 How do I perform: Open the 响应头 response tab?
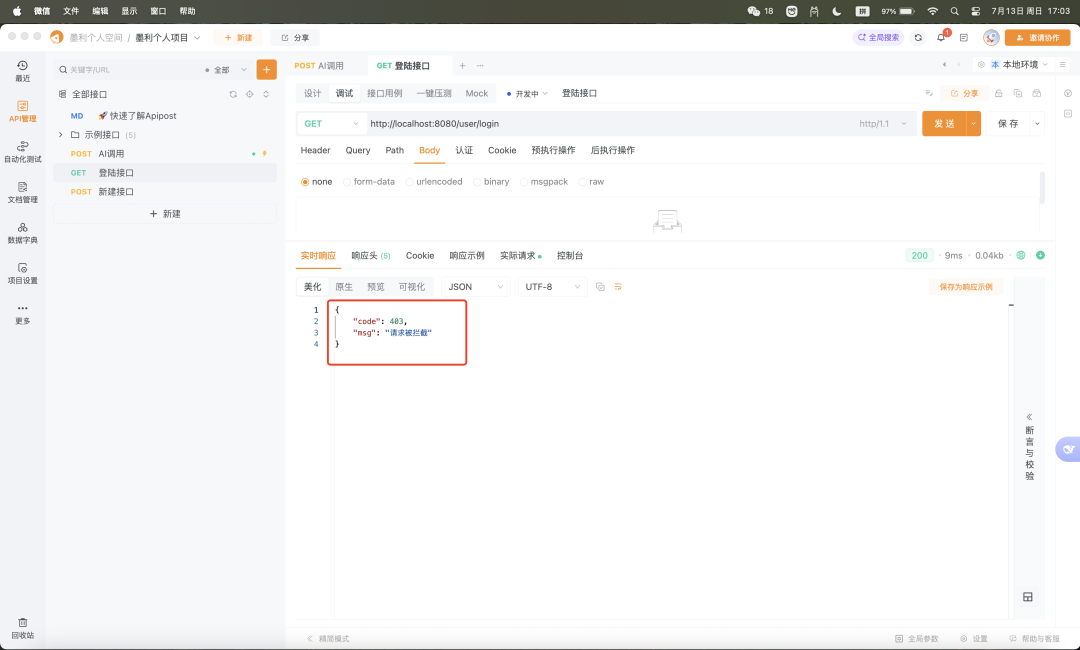click(x=371, y=255)
